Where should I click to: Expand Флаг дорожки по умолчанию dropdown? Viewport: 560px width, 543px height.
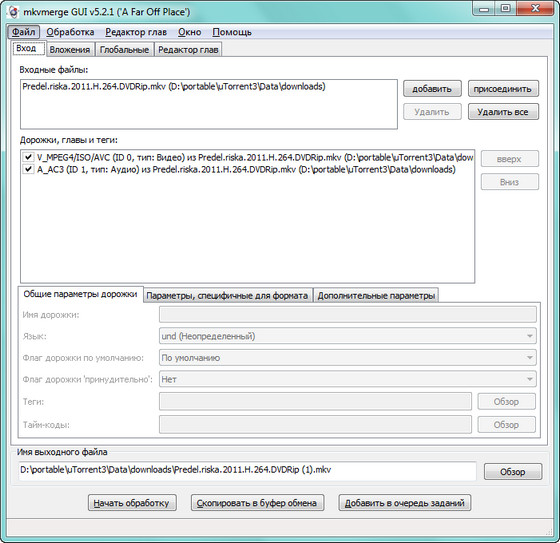click(x=348, y=358)
